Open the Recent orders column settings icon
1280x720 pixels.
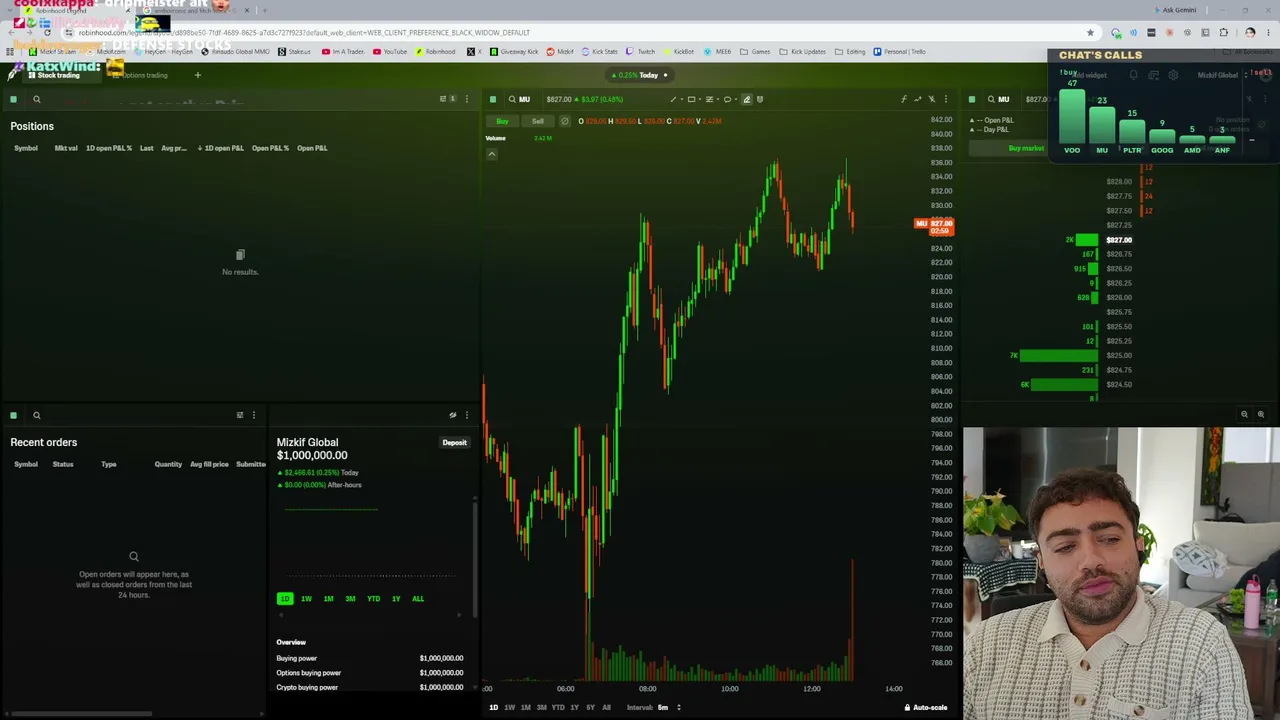(240, 415)
